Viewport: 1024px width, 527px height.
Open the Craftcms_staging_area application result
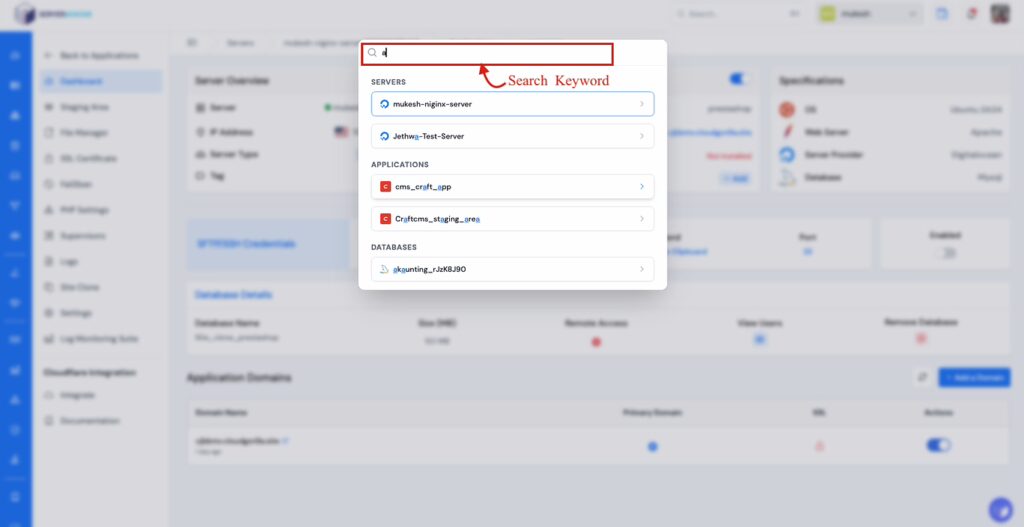click(x=512, y=219)
